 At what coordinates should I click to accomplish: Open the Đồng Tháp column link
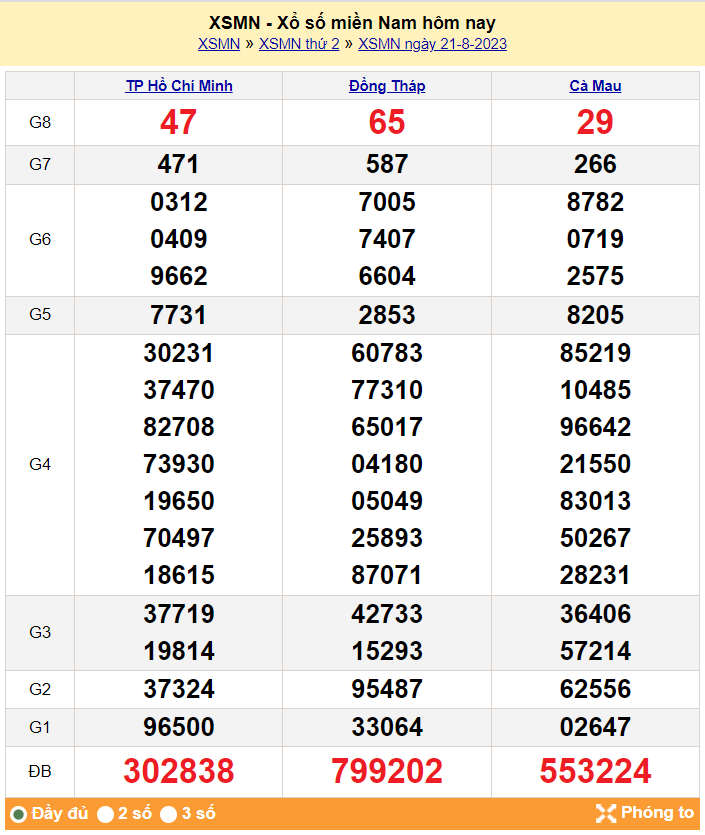(387, 86)
